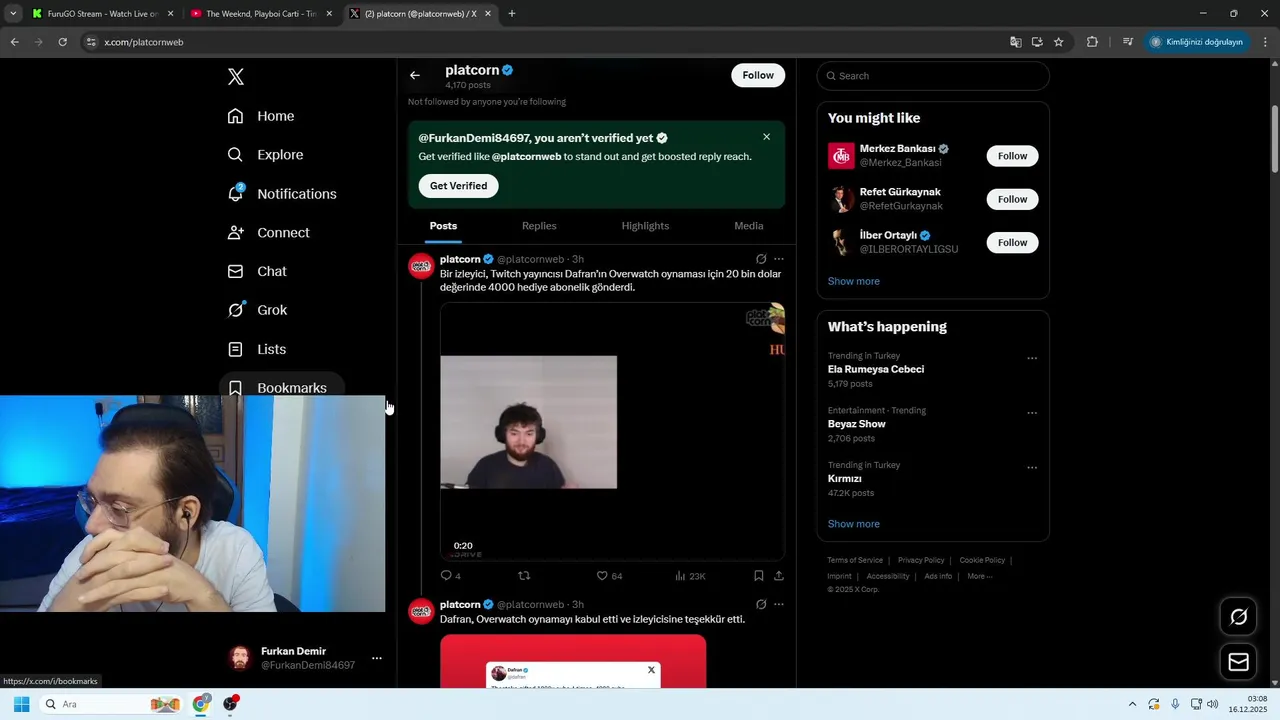Open more options for Beyaz Show trend
This screenshot has width=1280, height=720.
(1032, 413)
